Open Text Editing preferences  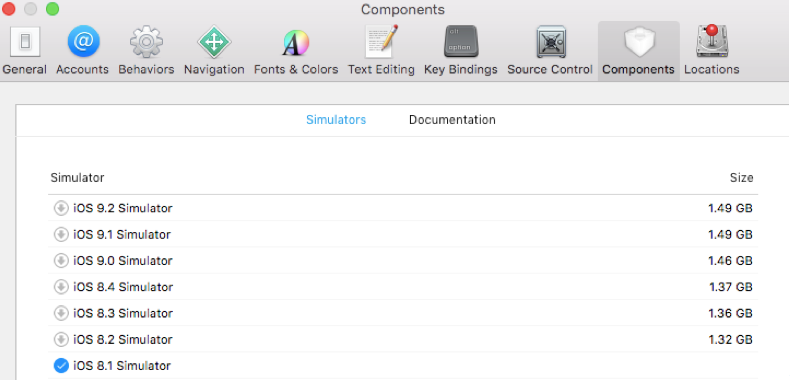pyautogui.click(x=381, y=51)
